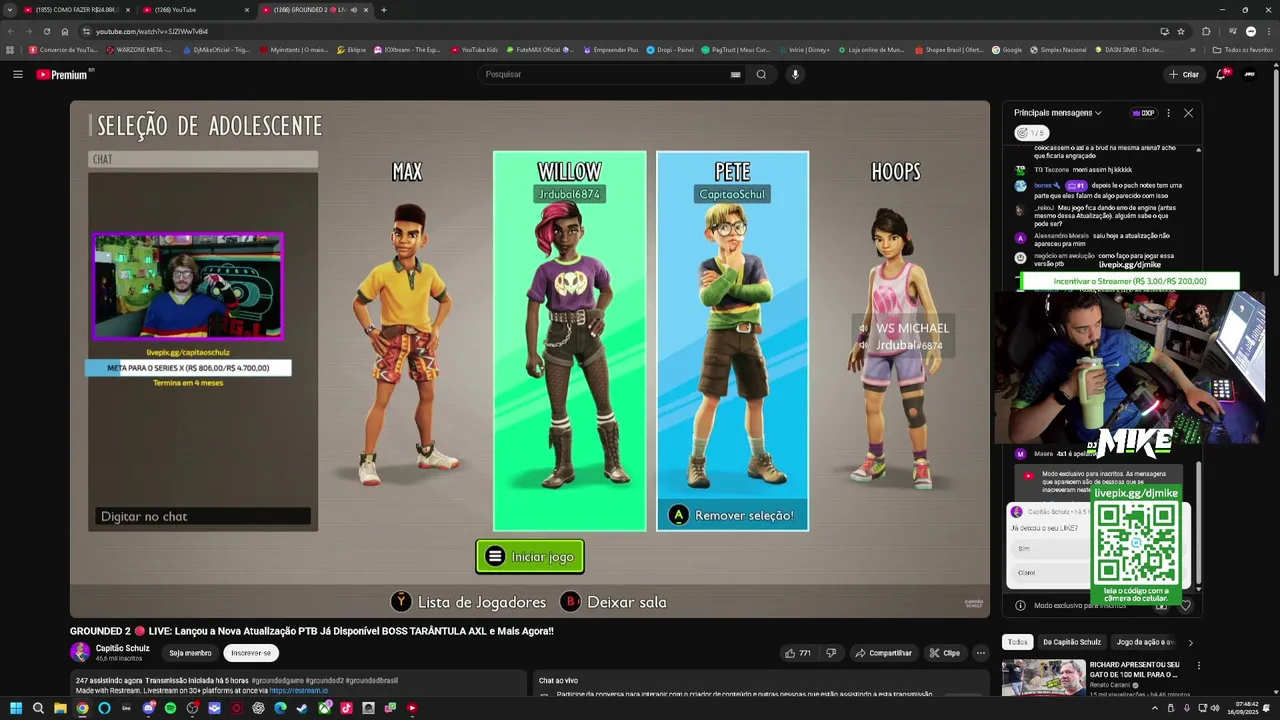Open a new browser tab

384,10
